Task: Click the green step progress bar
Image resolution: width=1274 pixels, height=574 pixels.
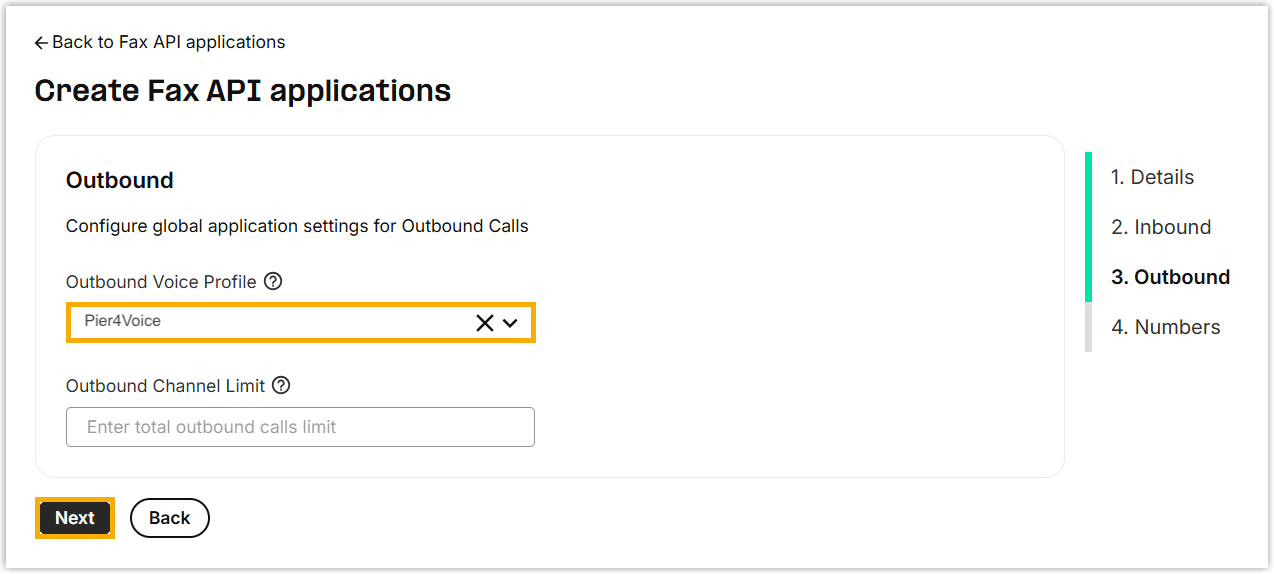Action: click(1088, 226)
